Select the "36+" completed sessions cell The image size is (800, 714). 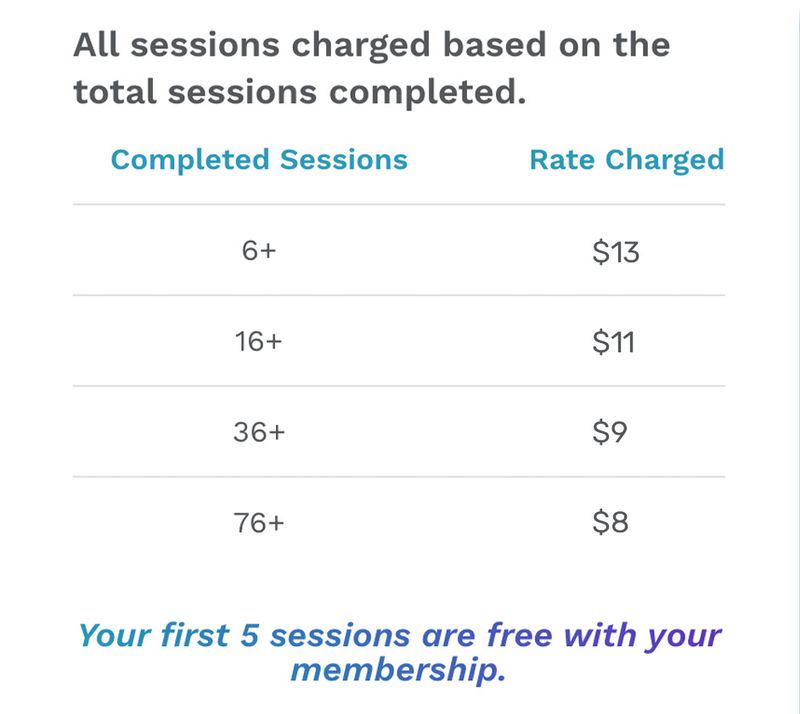point(259,433)
